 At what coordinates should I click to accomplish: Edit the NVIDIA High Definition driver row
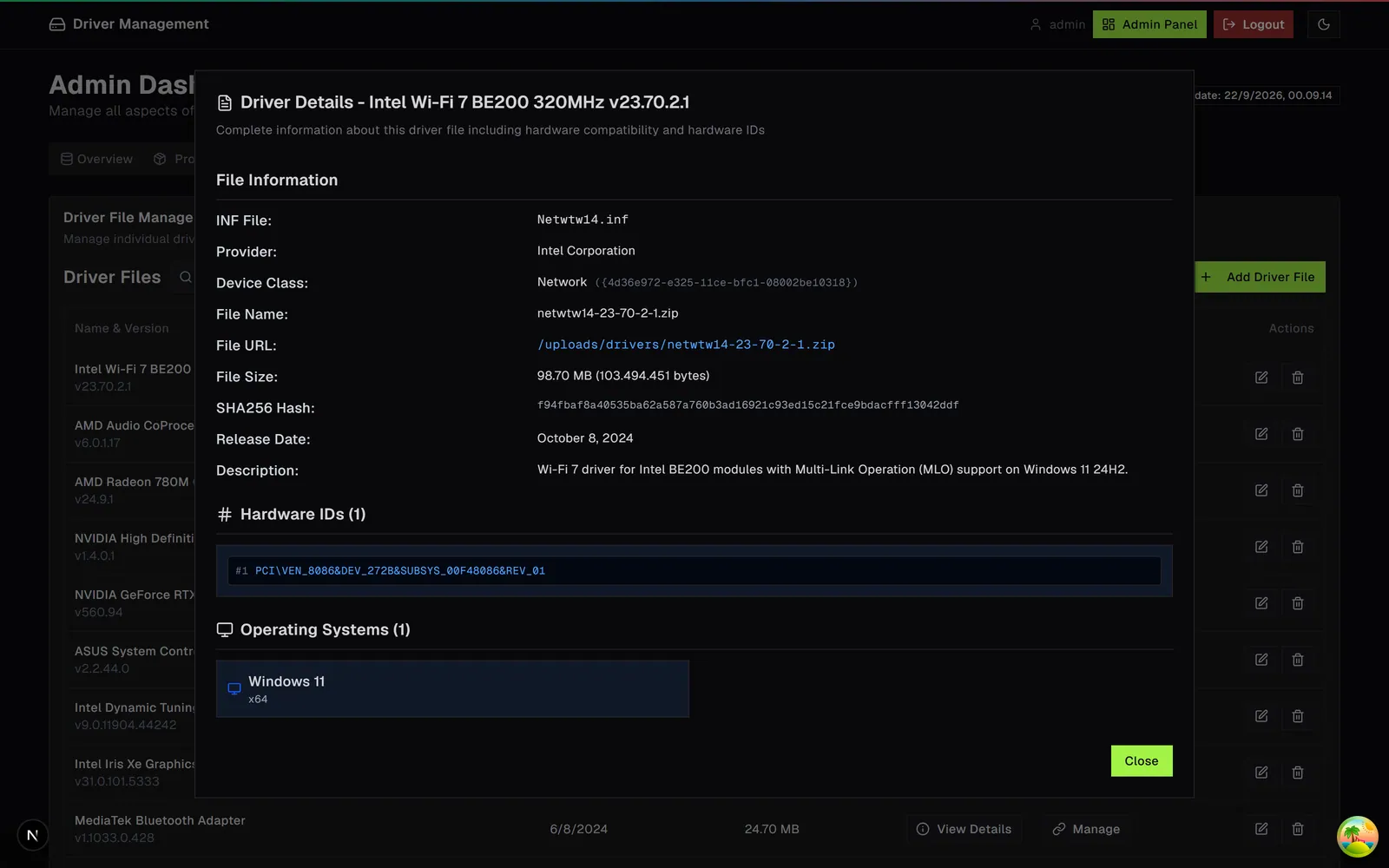pos(1261,547)
